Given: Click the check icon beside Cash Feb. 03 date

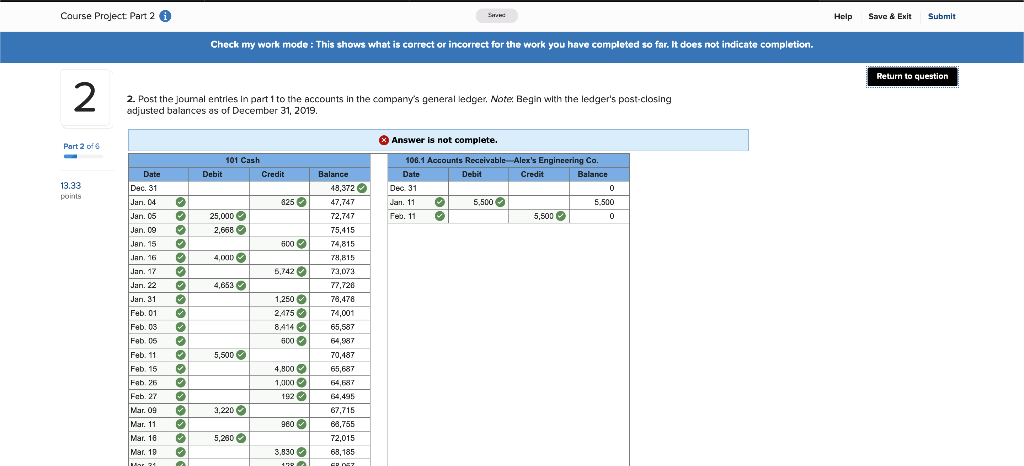Looking at the screenshot, I should 180,327.
